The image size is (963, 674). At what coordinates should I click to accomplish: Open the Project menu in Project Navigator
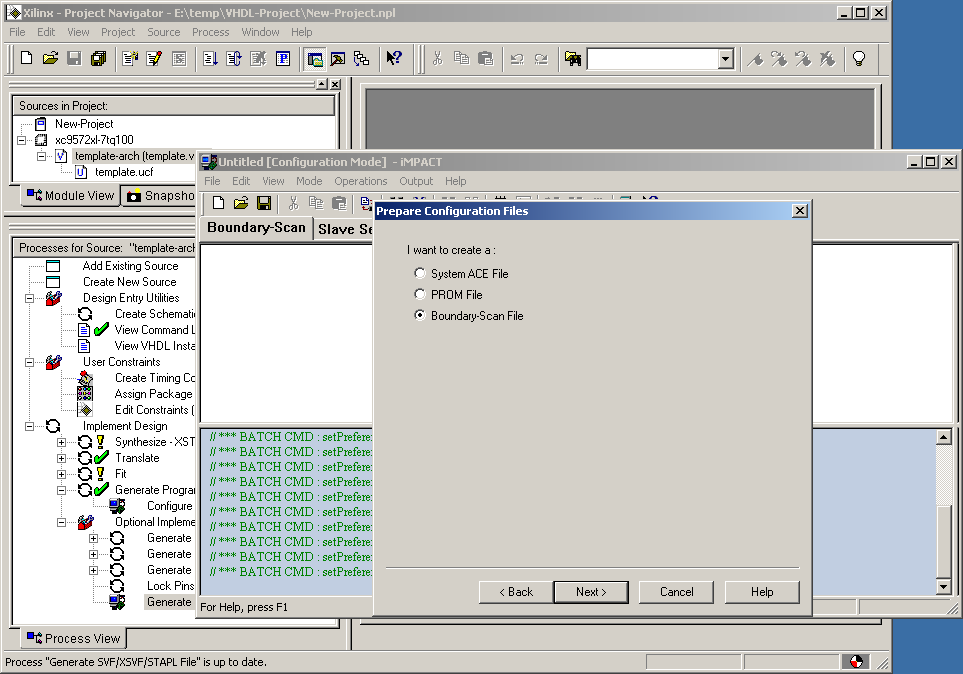118,32
